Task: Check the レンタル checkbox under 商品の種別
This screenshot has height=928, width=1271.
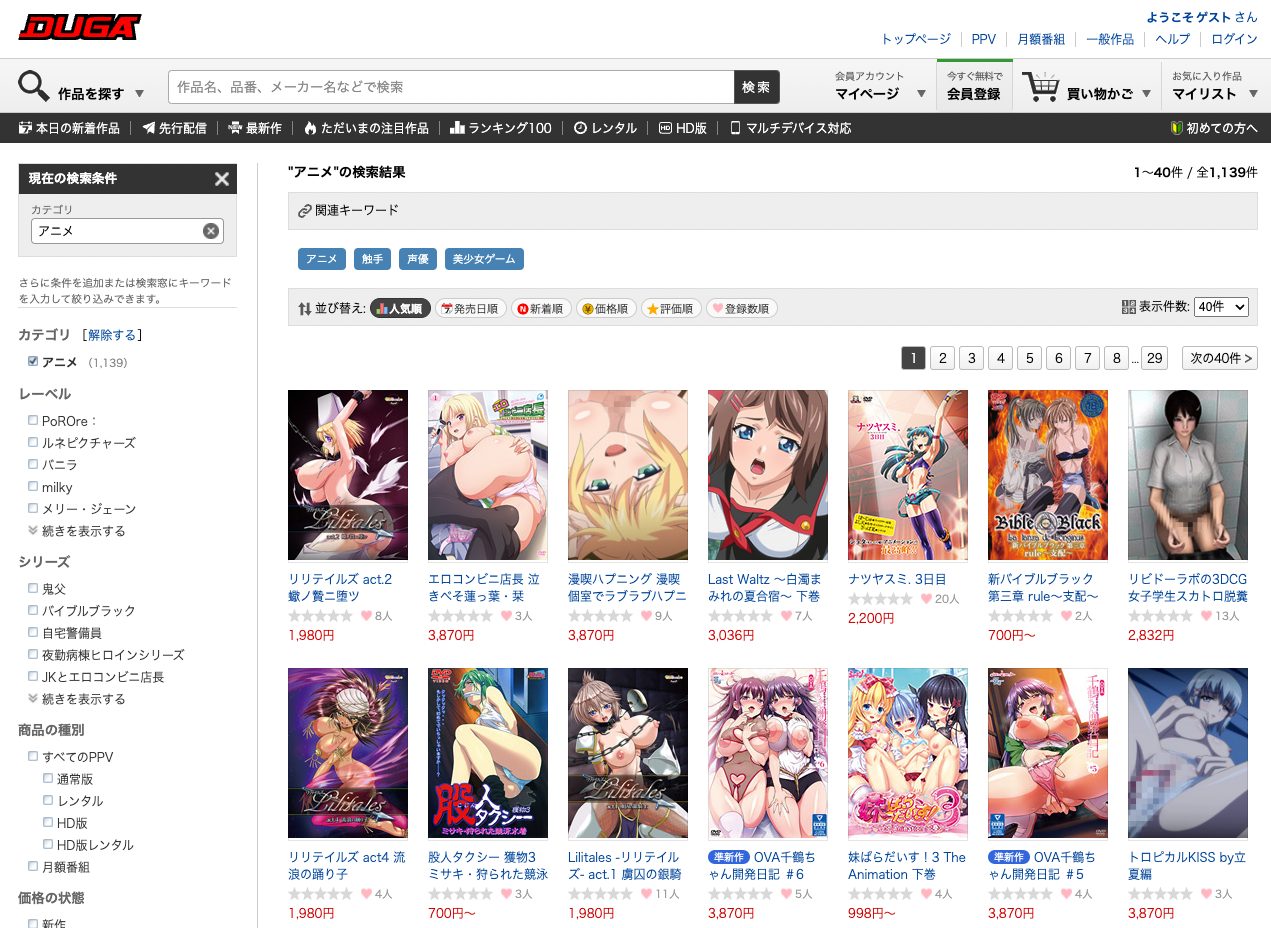Action: tap(48, 801)
